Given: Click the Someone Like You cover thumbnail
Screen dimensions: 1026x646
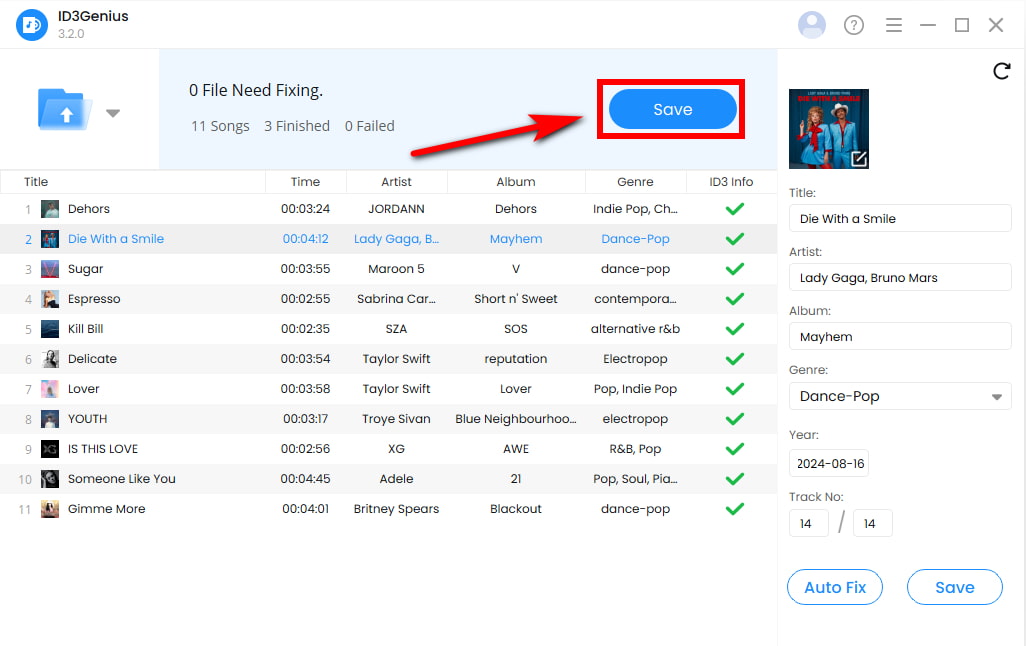Looking at the screenshot, I should coord(50,479).
